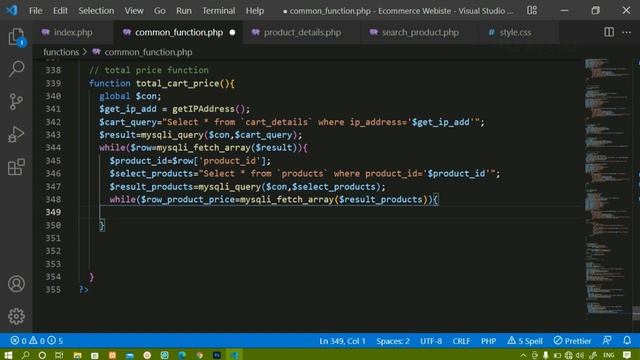Click line number 348 in gutter
This screenshot has width=640, height=360.
(x=53, y=199)
